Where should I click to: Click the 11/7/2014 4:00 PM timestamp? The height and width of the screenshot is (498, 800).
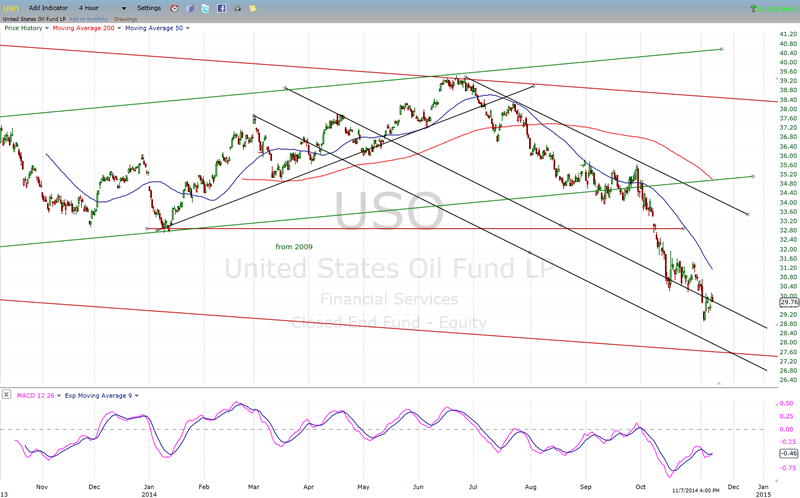[x=695, y=490]
